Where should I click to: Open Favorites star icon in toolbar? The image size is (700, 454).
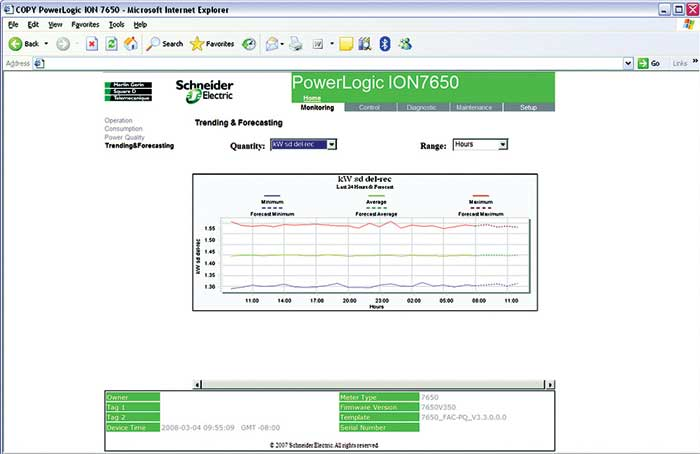click(x=197, y=44)
